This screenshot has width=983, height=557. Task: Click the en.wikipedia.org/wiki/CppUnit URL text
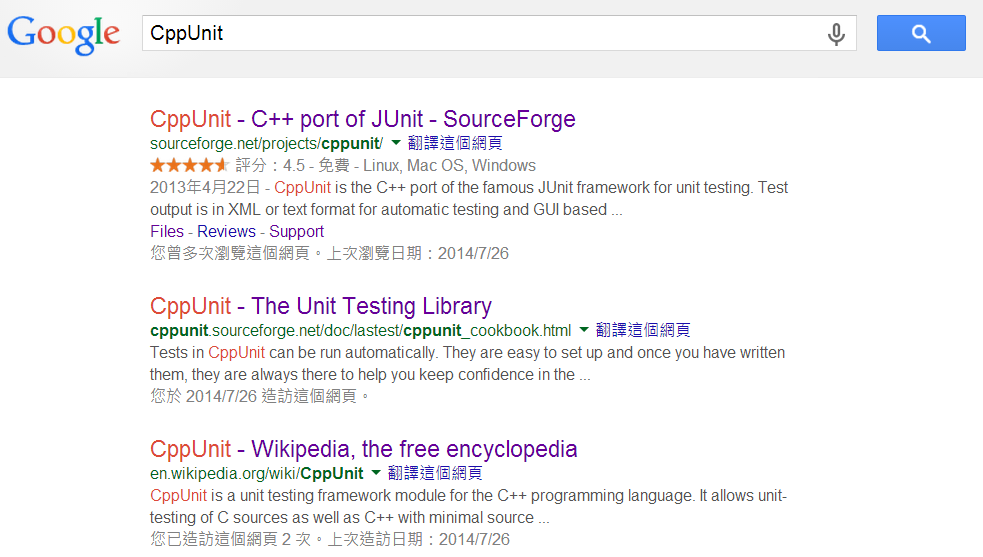pyautogui.click(x=256, y=474)
